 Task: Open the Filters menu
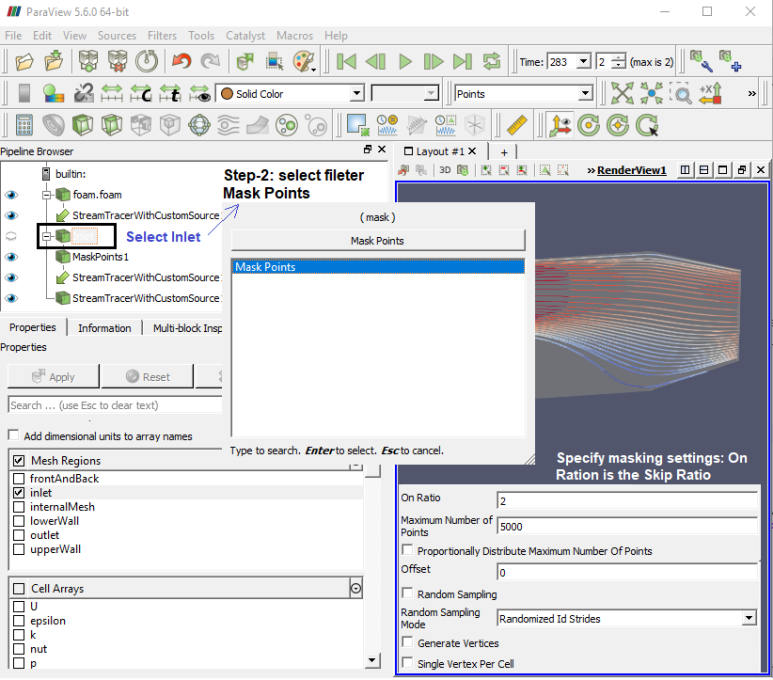(162, 36)
